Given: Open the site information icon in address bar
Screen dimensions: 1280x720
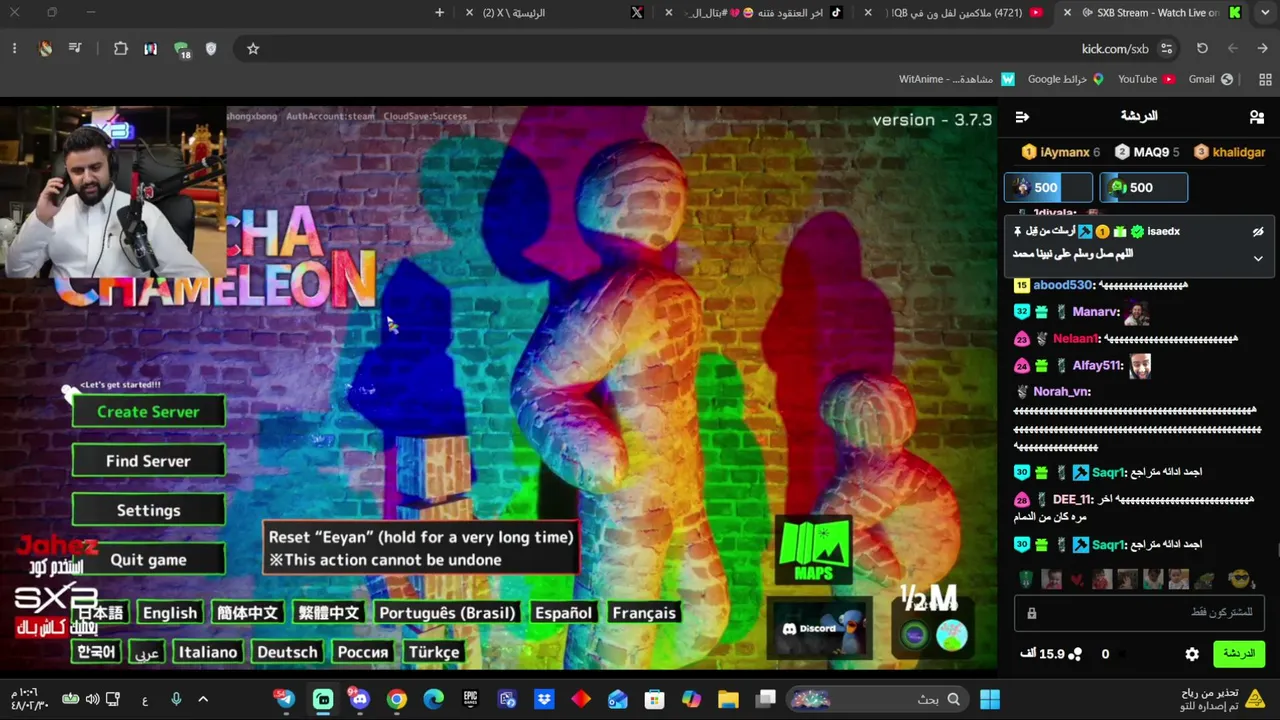Looking at the screenshot, I should click(x=1166, y=48).
